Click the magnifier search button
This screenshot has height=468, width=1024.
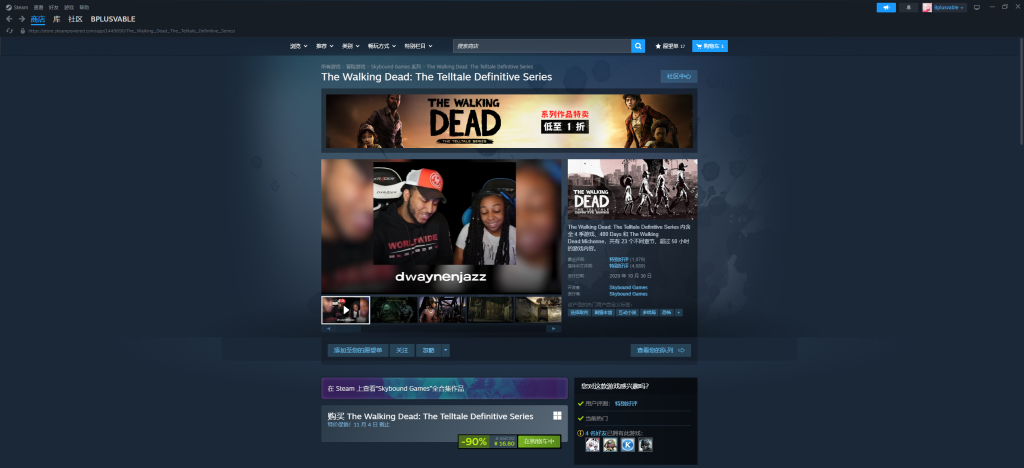[638, 46]
